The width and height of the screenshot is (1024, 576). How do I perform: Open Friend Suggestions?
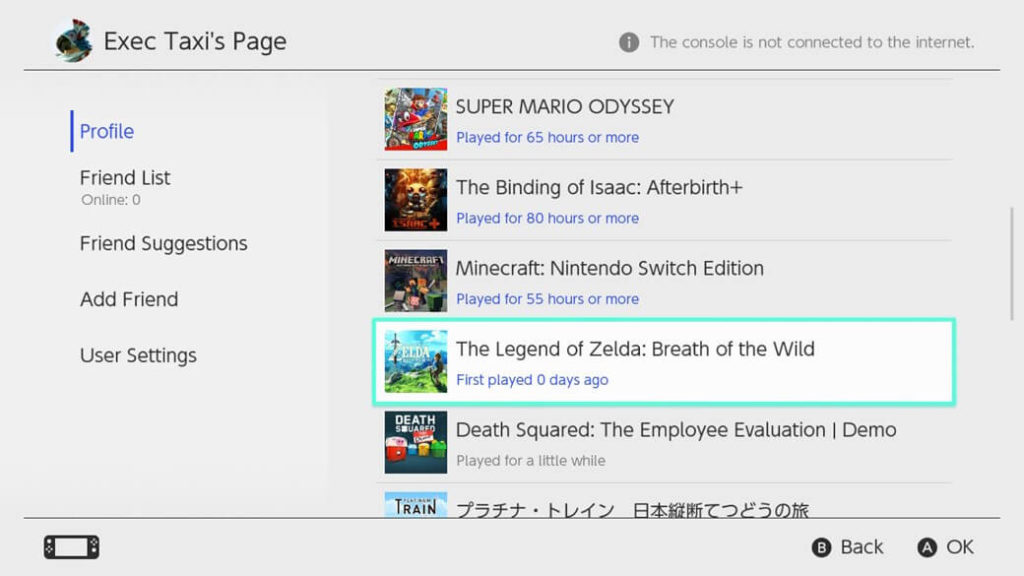tap(163, 243)
